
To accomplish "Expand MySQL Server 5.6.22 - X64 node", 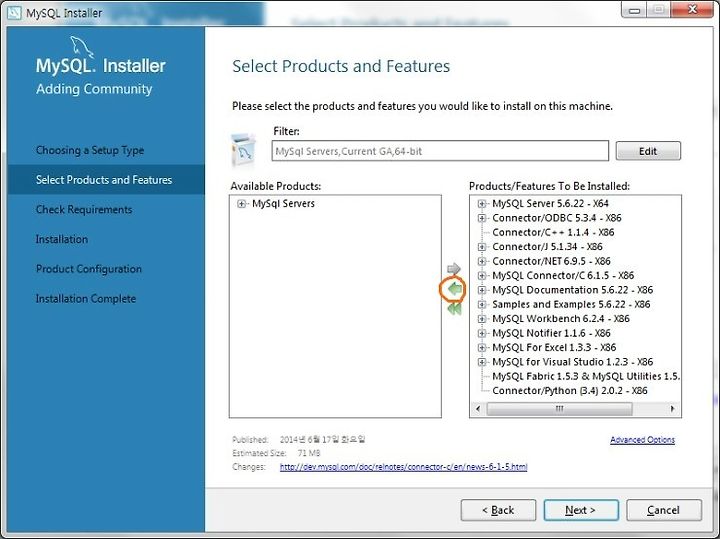I will [x=482, y=203].
